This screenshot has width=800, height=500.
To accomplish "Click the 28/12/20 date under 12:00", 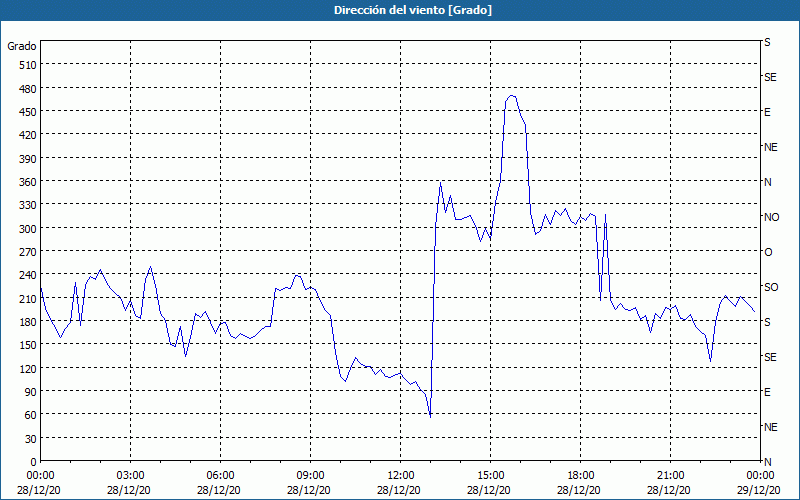I will (x=399, y=490).
